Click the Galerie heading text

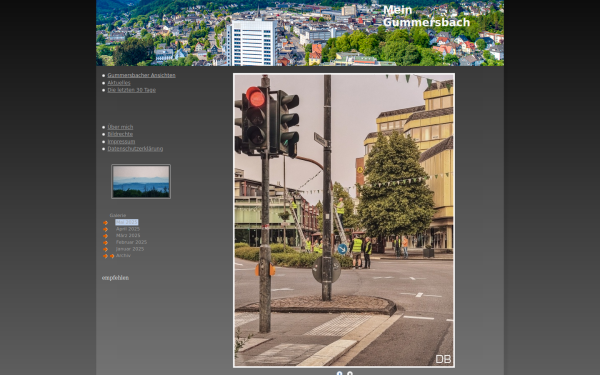coord(117,215)
